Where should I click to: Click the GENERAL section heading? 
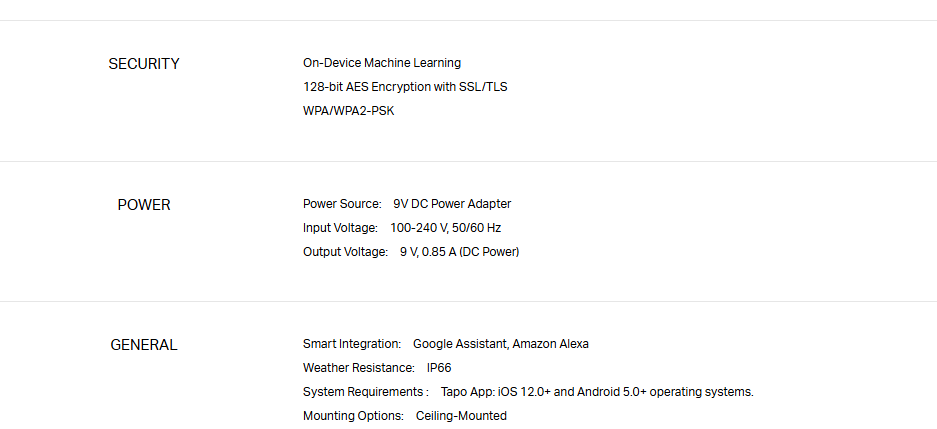[x=144, y=345]
